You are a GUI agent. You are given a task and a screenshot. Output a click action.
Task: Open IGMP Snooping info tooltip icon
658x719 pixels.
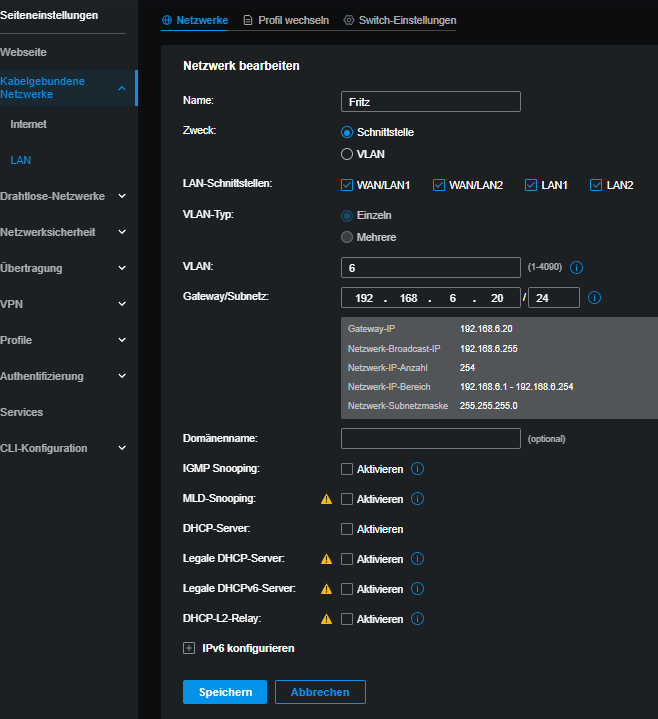click(x=418, y=468)
